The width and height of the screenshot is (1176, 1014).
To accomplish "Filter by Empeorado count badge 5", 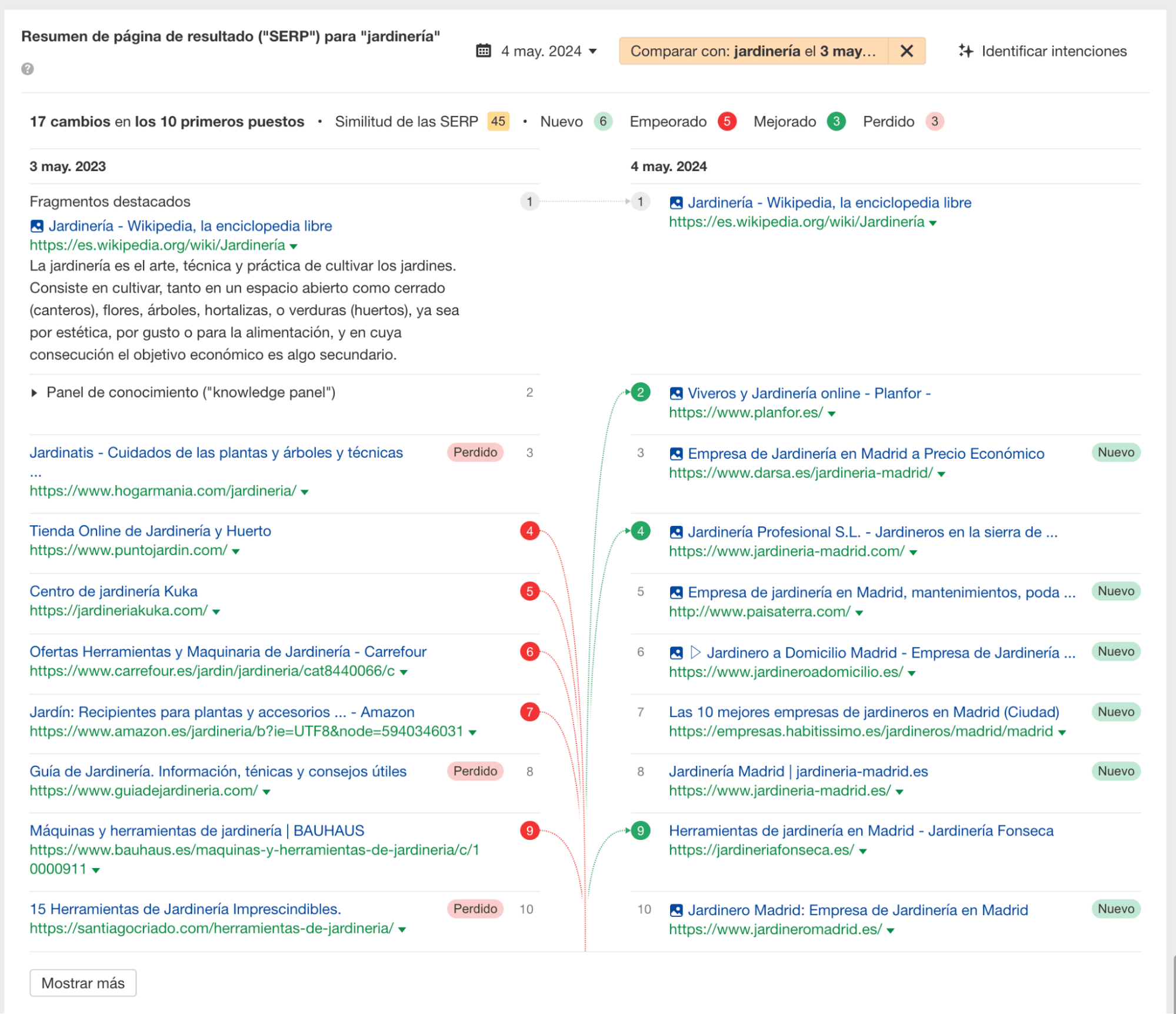I will [x=727, y=122].
